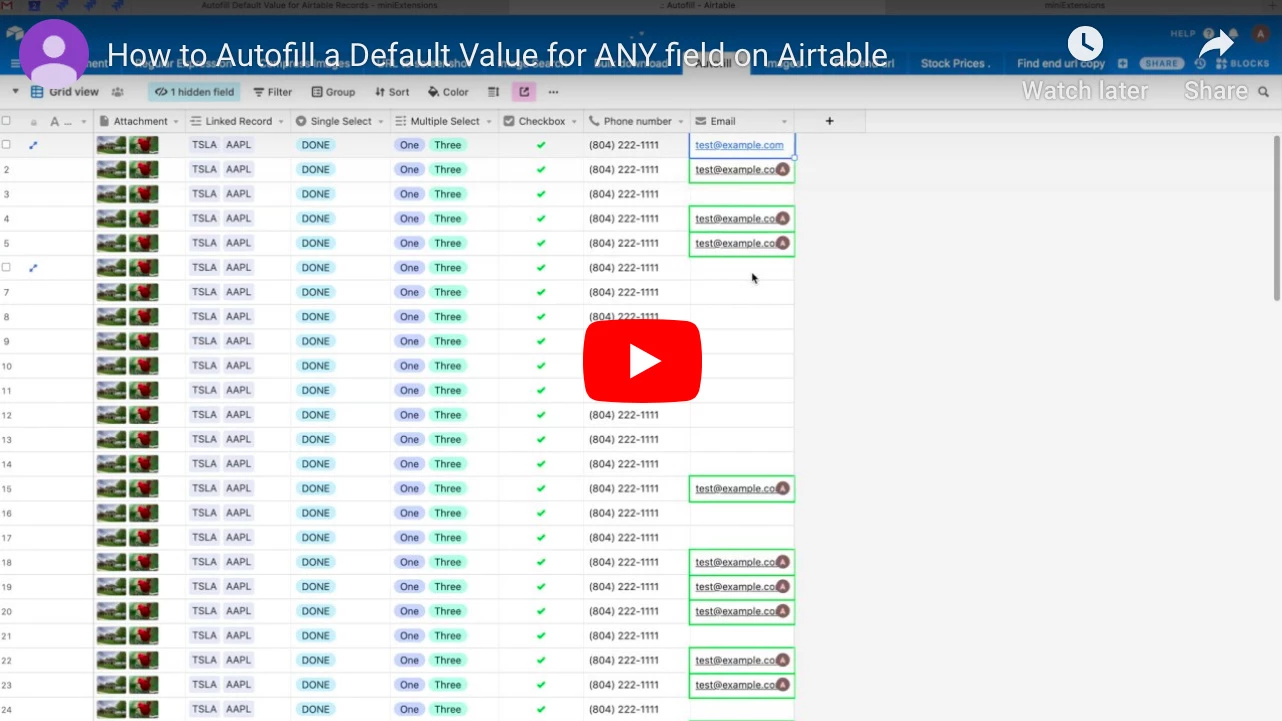Expand record in the first row
This screenshot has width=1282, height=721.
pos(33,145)
